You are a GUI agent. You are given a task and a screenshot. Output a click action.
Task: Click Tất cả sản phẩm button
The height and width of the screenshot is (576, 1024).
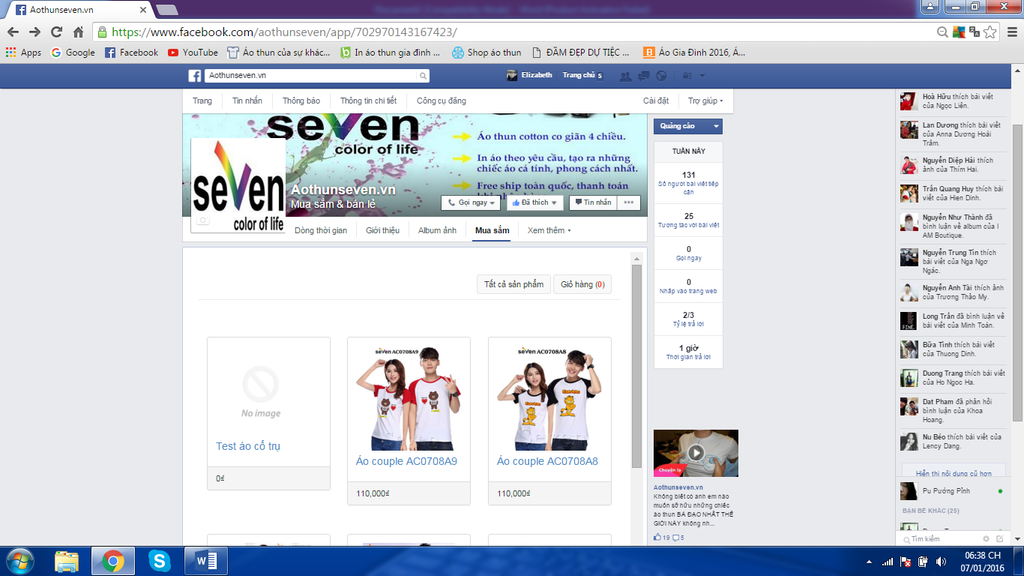pyautogui.click(x=513, y=284)
